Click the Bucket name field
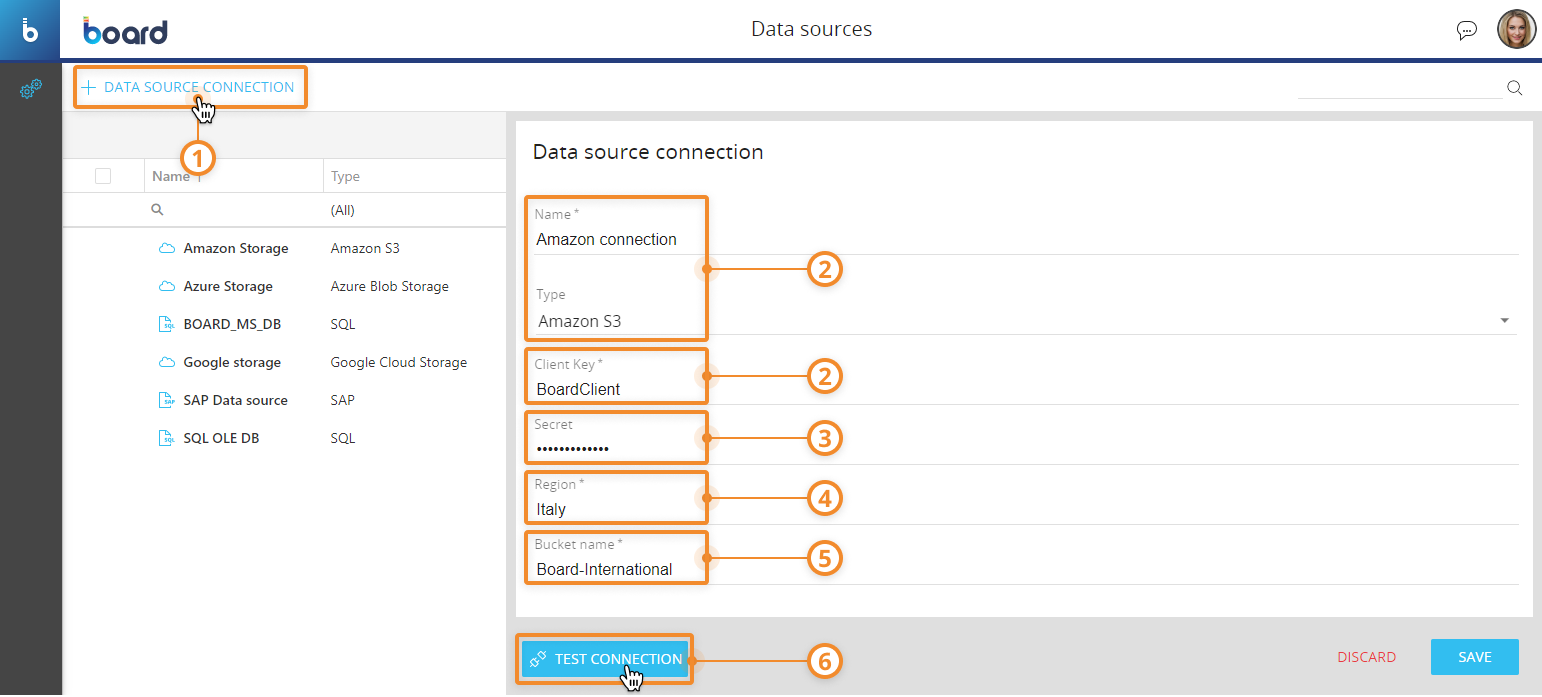Viewport: 1542px width, 697px height. click(1026, 570)
